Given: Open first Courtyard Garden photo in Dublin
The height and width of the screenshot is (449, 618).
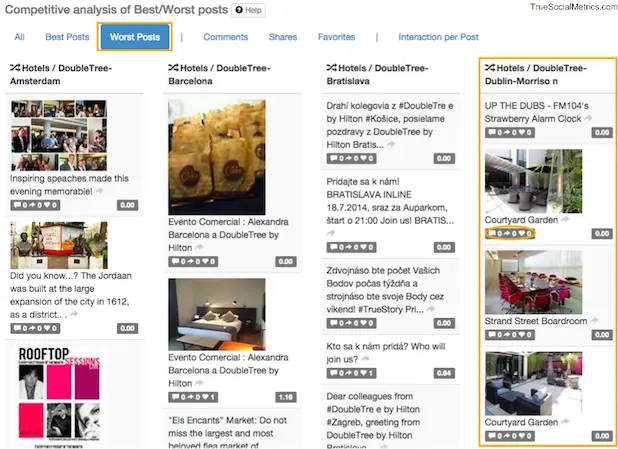Looking at the screenshot, I should (x=533, y=181).
